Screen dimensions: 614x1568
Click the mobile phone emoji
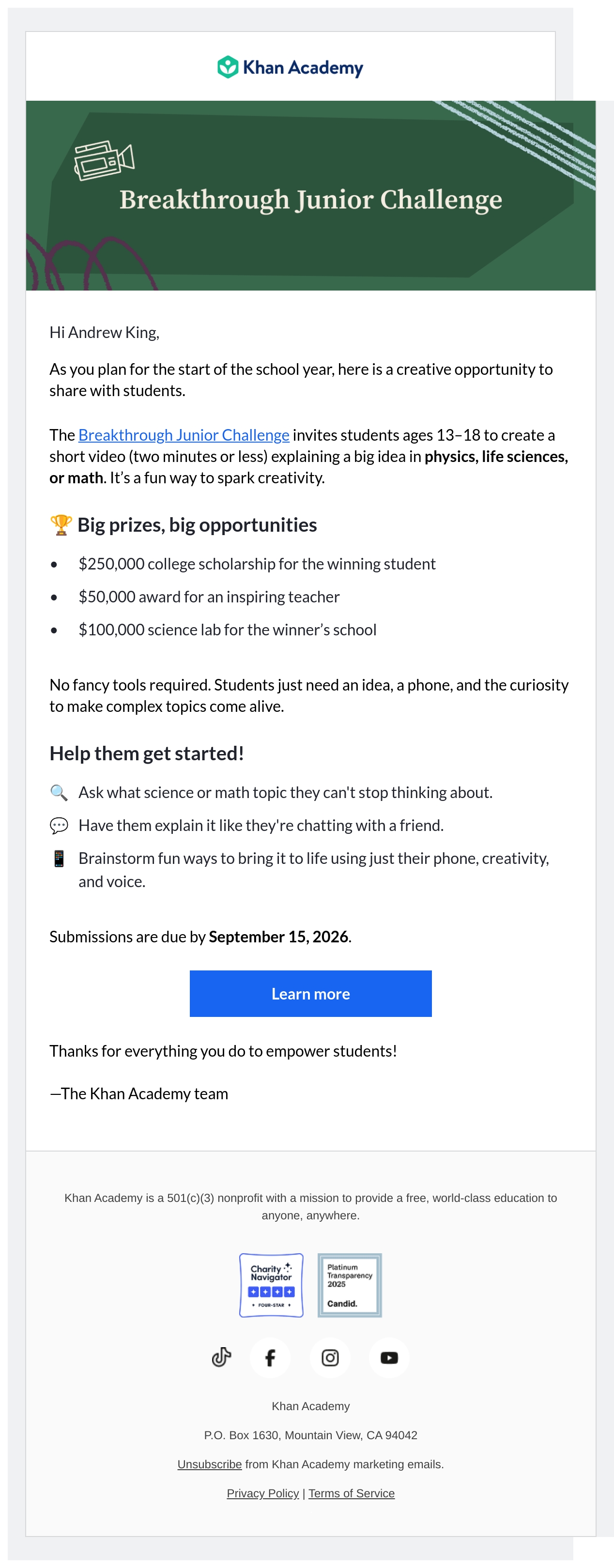(59, 858)
